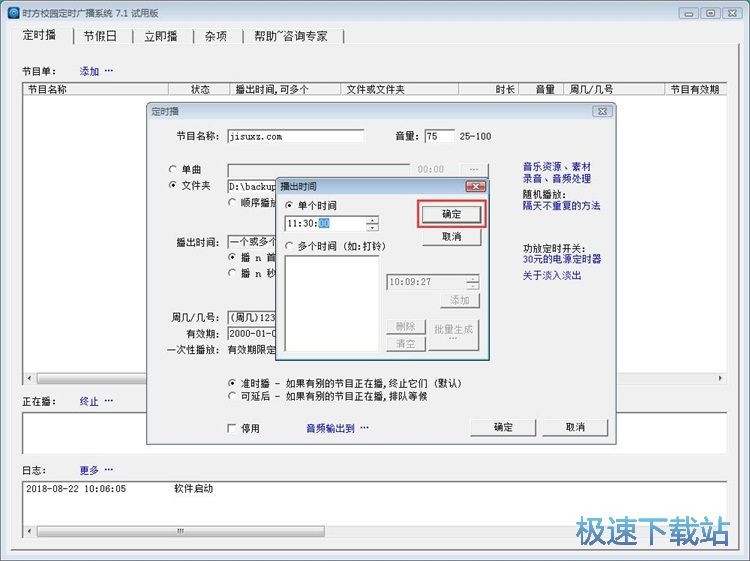Switch to the 杂项 tab
Viewport: 750px width, 561px height.
click(x=216, y=36)
